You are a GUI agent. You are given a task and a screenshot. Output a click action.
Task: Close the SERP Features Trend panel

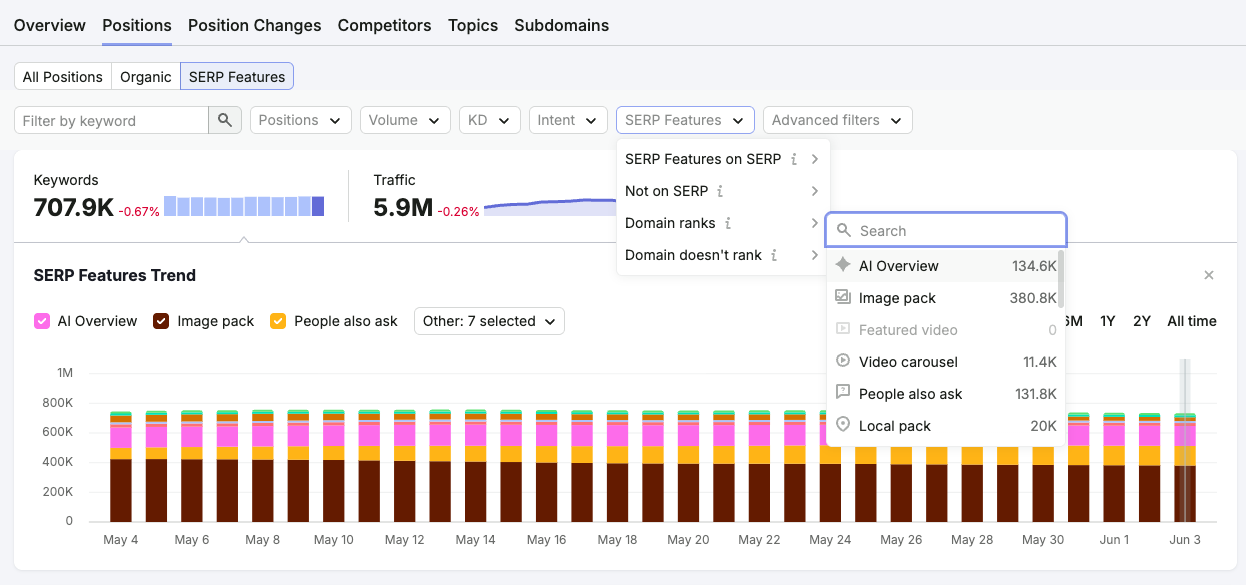pyautogui.click(x=1209, y=275)
